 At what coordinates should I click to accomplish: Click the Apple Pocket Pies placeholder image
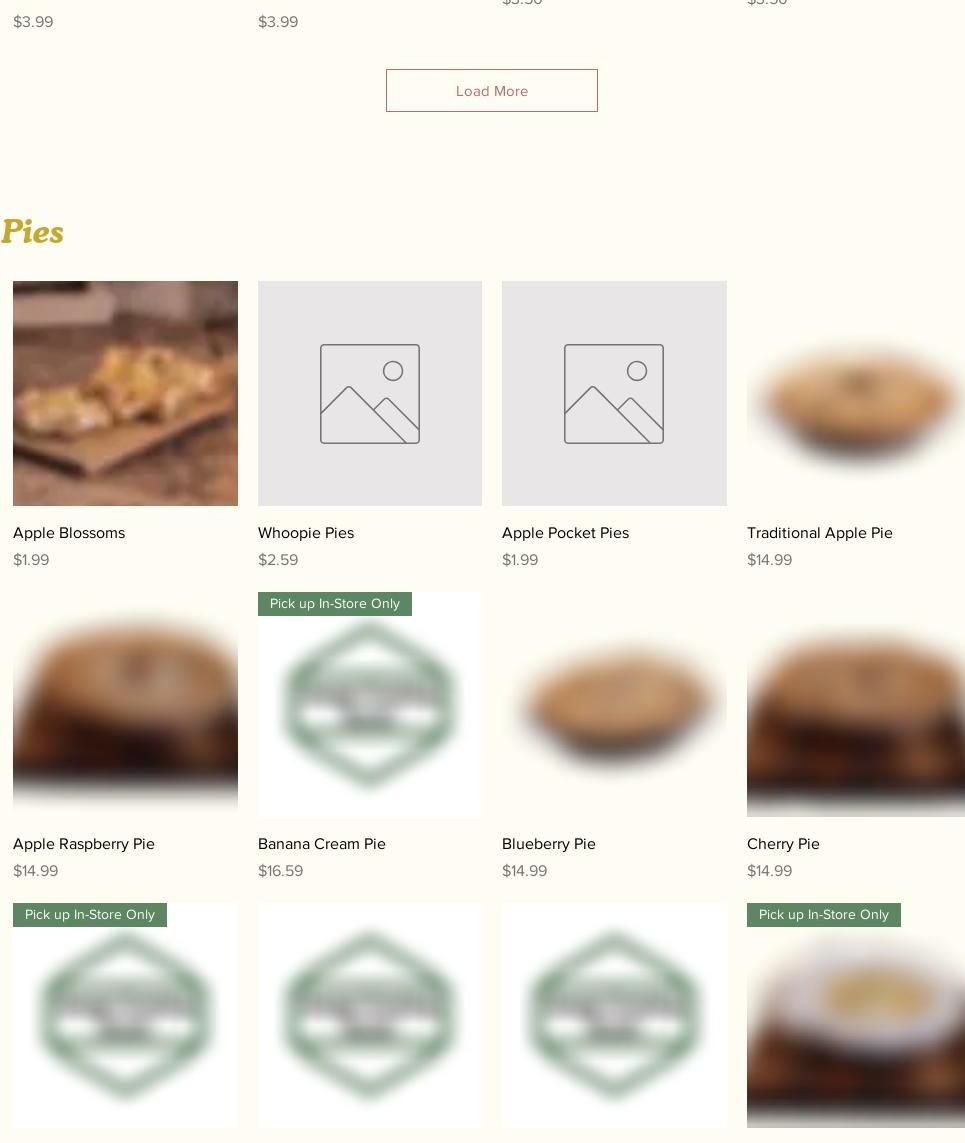[x=614, y=393]
